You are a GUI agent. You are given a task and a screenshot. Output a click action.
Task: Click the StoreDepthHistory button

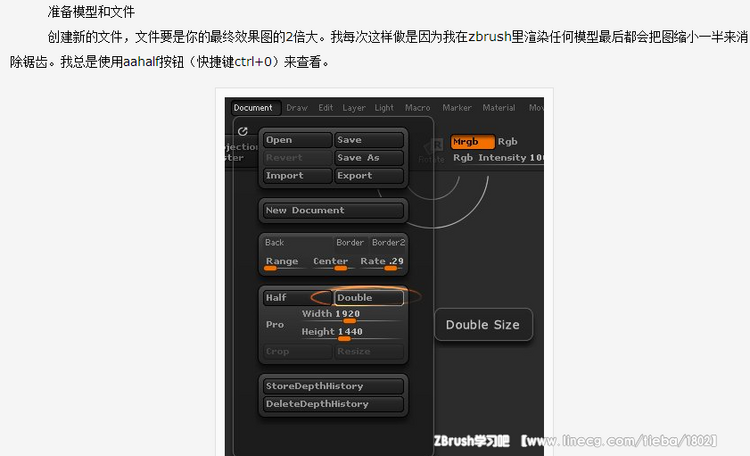point(333,386)
